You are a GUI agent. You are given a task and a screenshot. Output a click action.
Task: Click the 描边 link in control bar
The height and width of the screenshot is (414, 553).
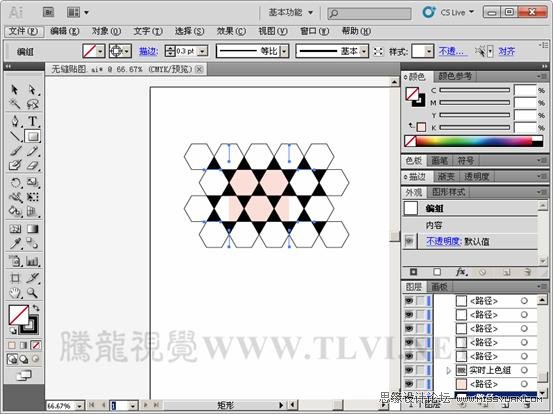[x=148, y=51]
